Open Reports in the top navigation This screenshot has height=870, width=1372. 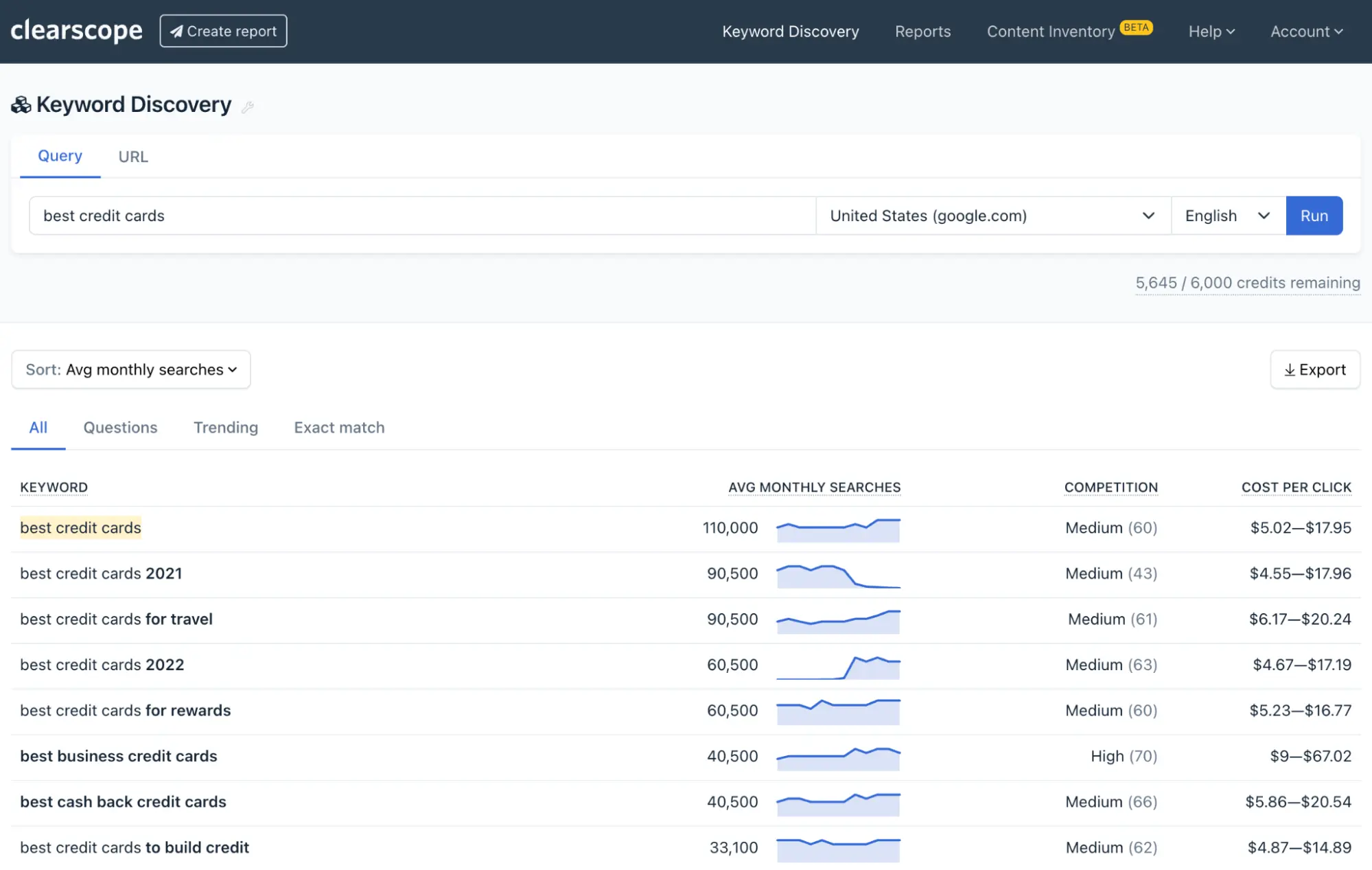coord(922,32)
